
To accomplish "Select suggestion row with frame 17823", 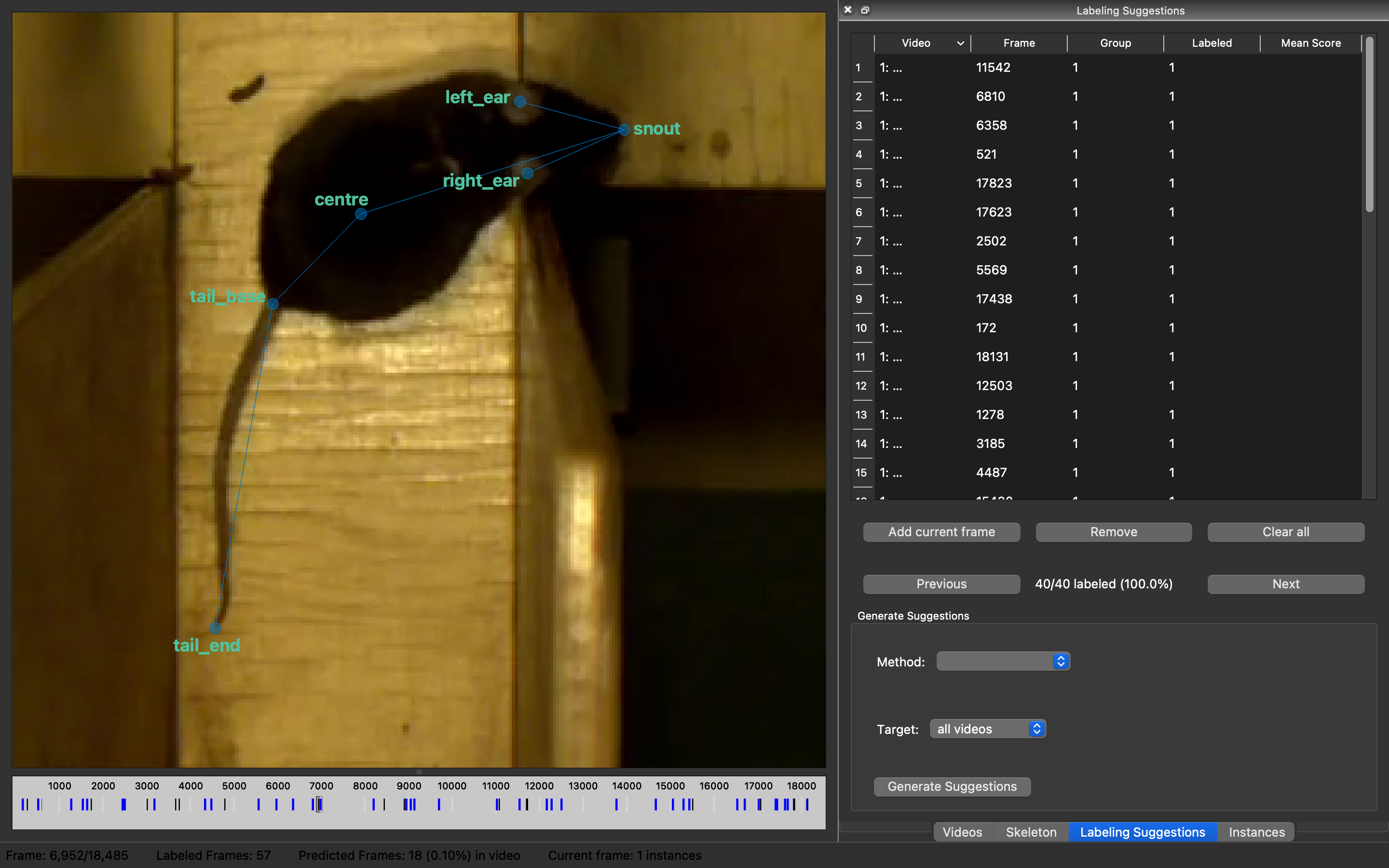I will click(994, 183).
